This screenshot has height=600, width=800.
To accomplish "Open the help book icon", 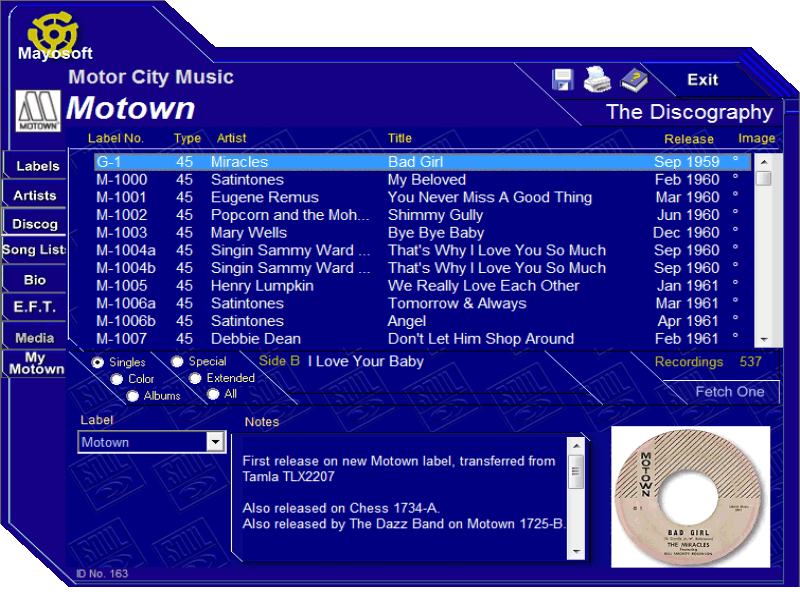I will coord(634,81).
